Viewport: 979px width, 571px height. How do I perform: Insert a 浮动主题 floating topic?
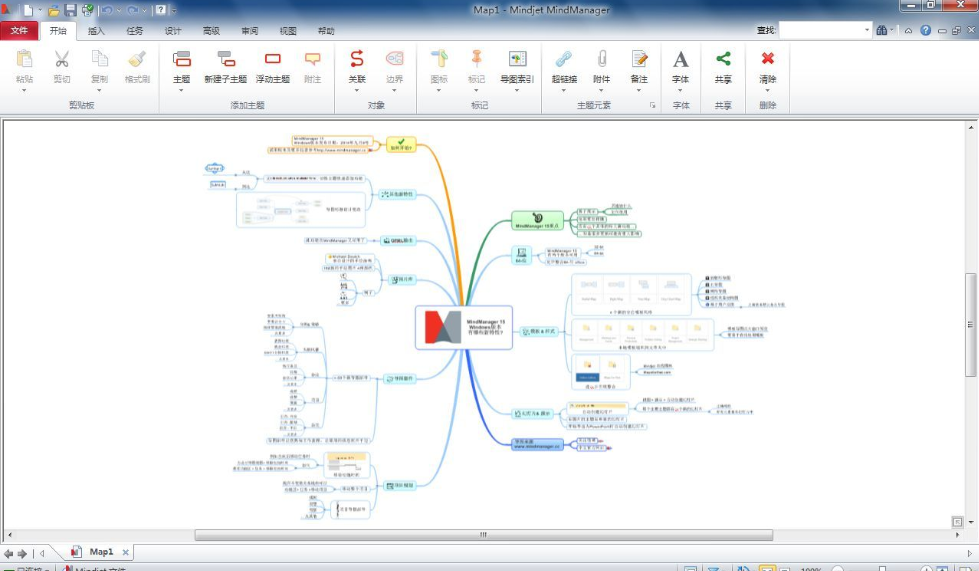click(x=273, y=60)
